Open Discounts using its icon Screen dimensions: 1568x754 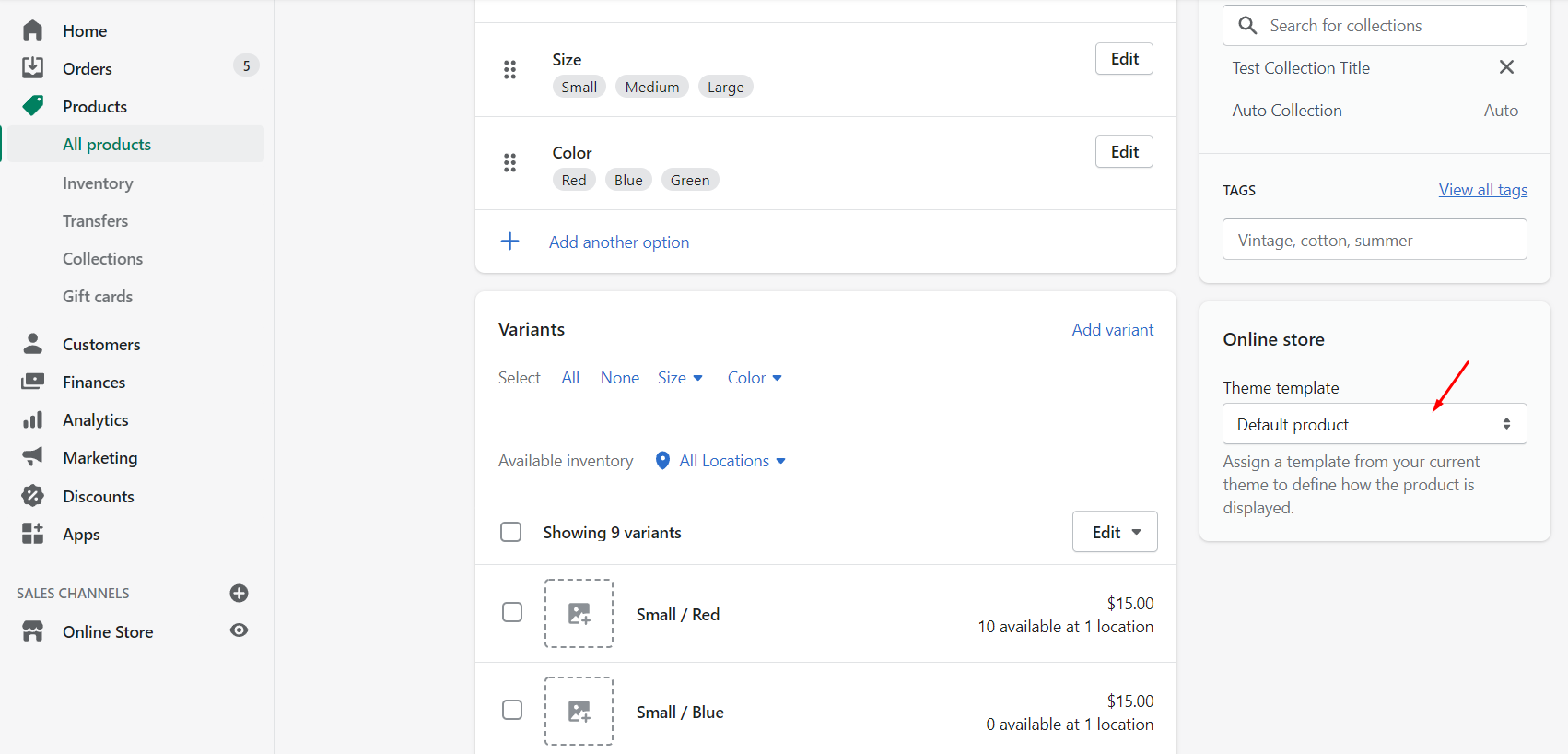click(x=32, y=496)
